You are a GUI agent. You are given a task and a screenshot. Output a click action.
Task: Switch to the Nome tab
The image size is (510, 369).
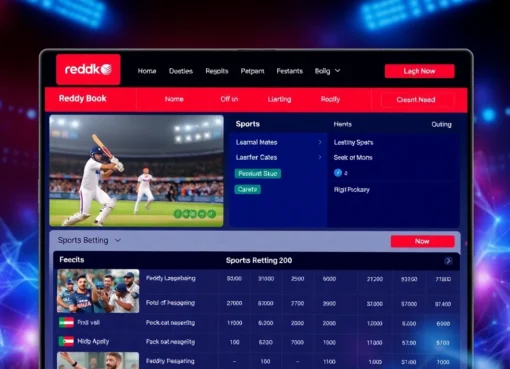174,99
